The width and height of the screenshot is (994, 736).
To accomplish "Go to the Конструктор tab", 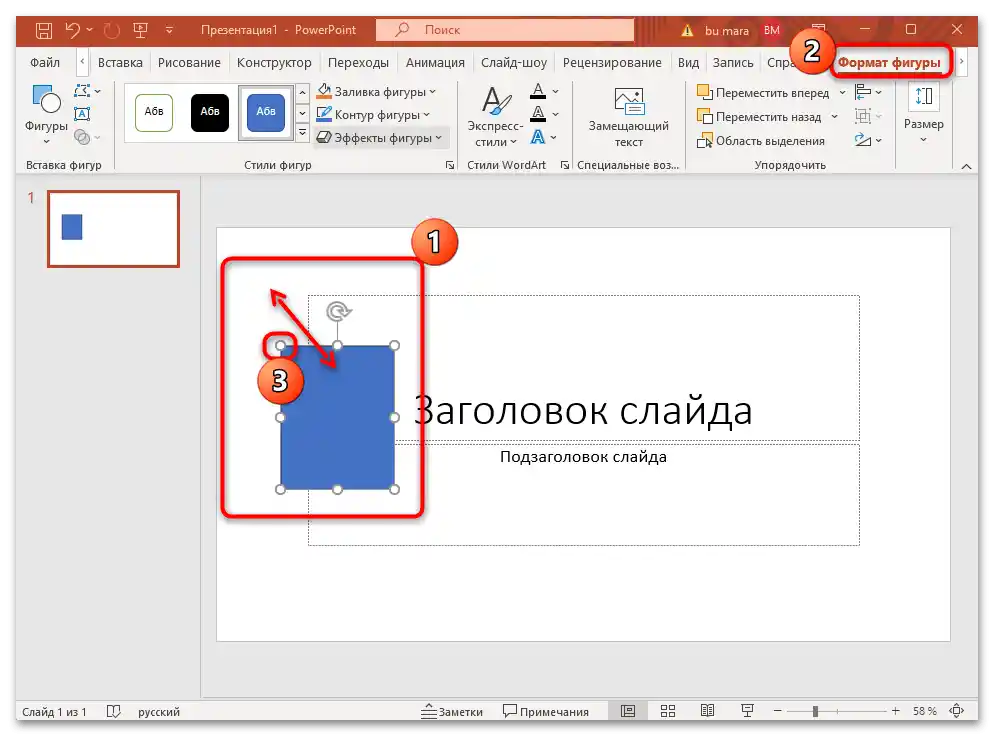I will (x=274, y=63).
